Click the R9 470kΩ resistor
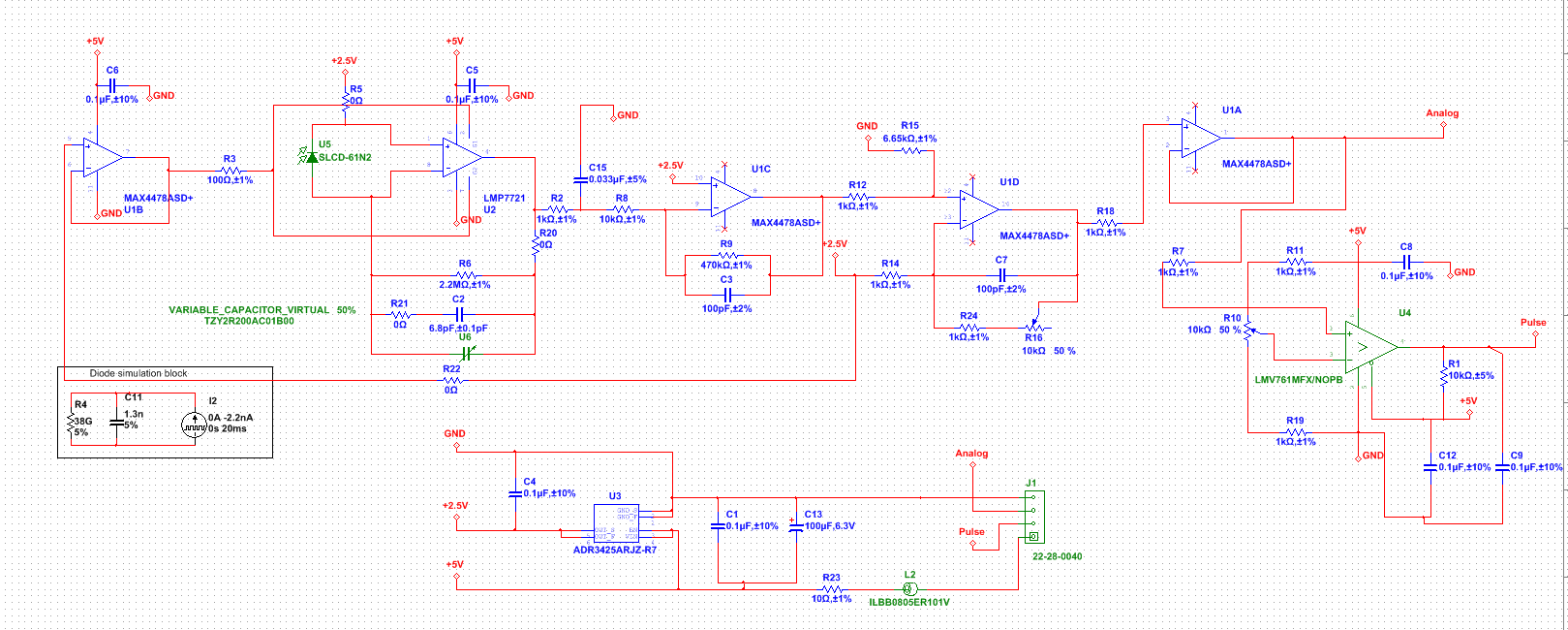Screen dimensions: 1568x630 point(726,256)
